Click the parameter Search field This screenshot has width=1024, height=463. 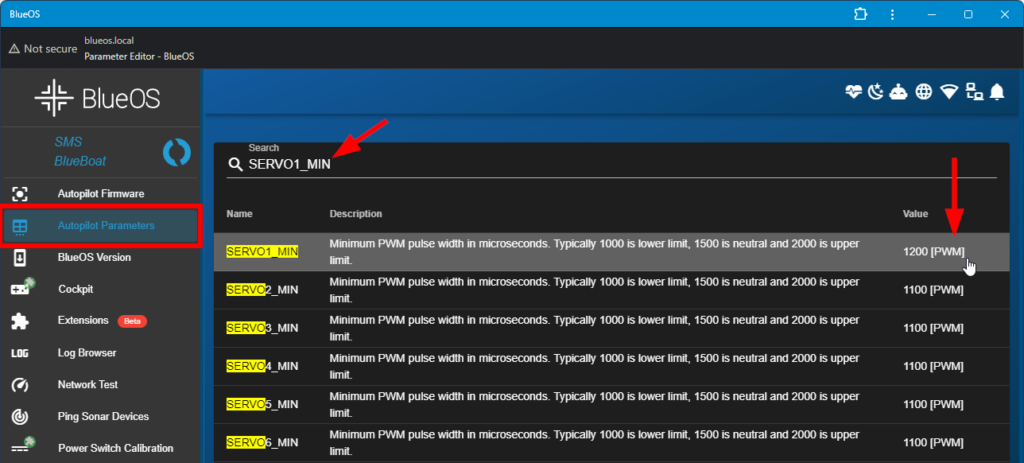[610, 164]
